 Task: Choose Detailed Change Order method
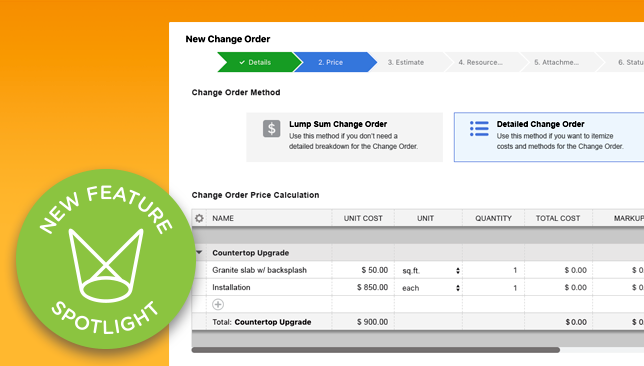pyautogui.click(x=549, y=137)
